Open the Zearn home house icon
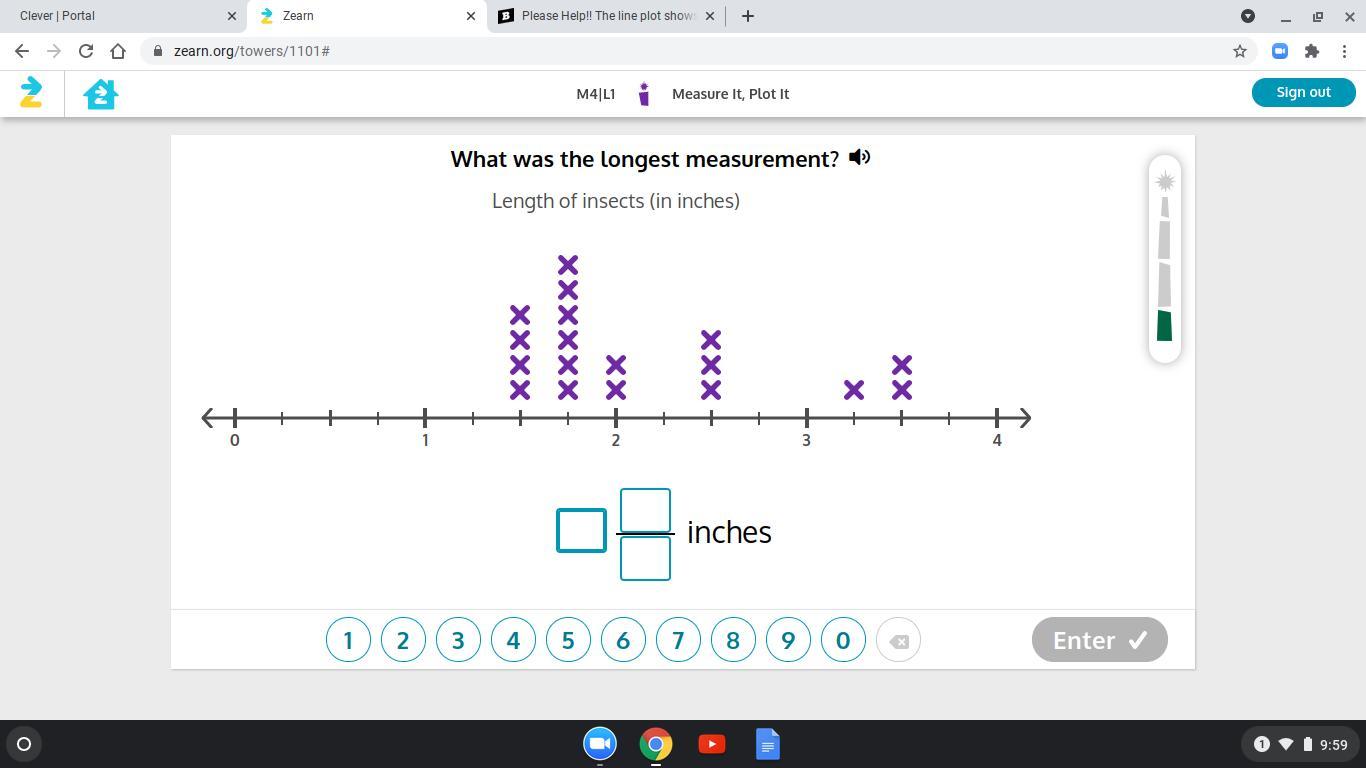 (x=101, y=94)
